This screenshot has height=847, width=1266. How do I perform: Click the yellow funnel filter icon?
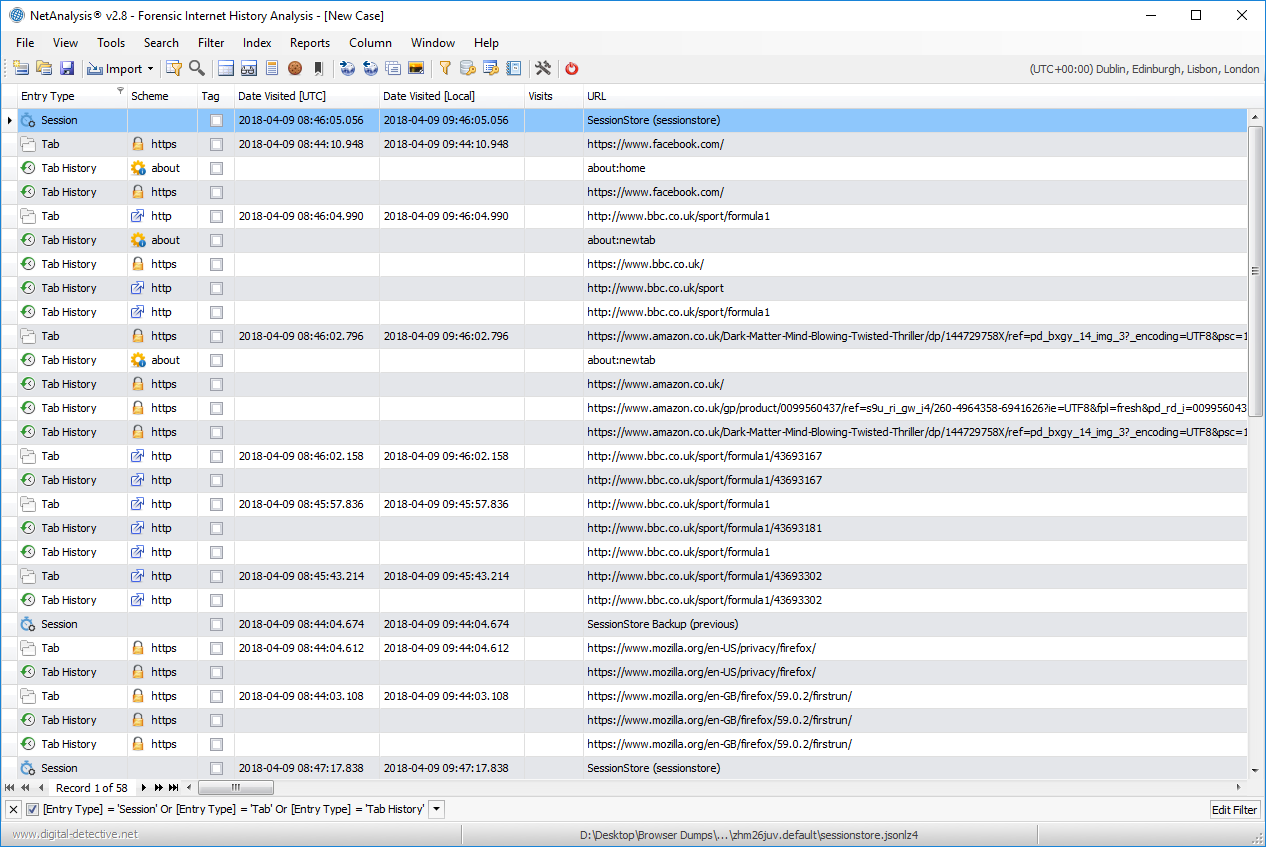pyautogui.click(x=445, y=69)
